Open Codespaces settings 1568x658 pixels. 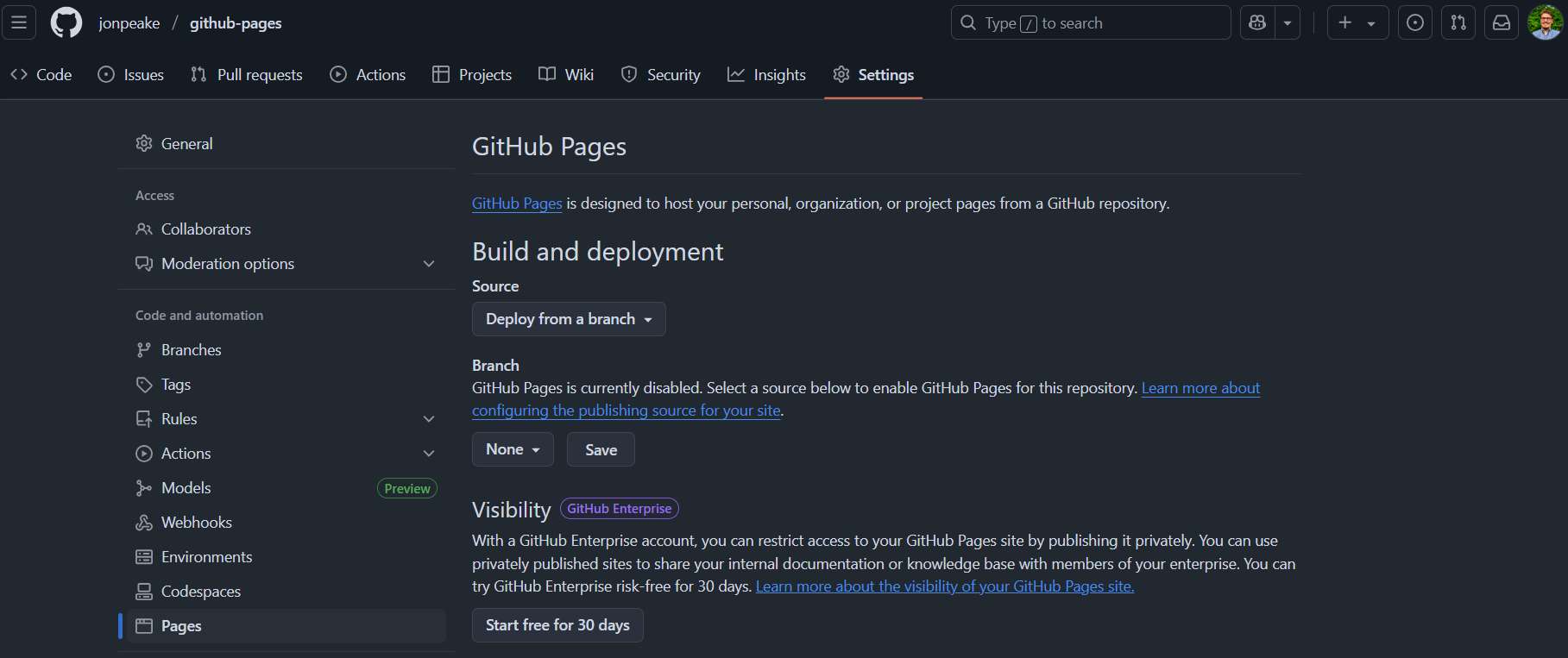[x=287, y=592]
